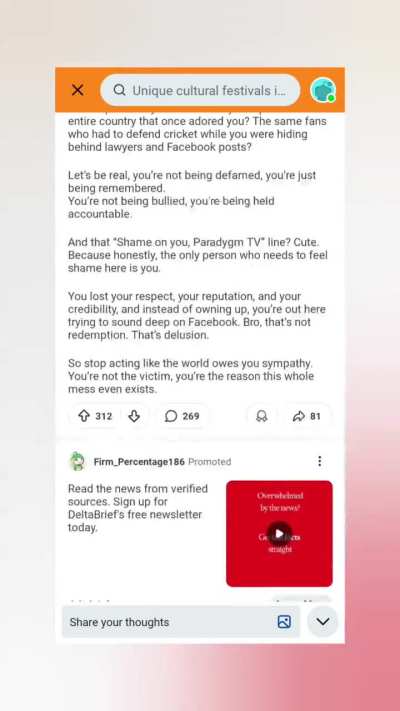Close the post with the X icon
This screenshot has width=400, height=711.
click(78, 90)
